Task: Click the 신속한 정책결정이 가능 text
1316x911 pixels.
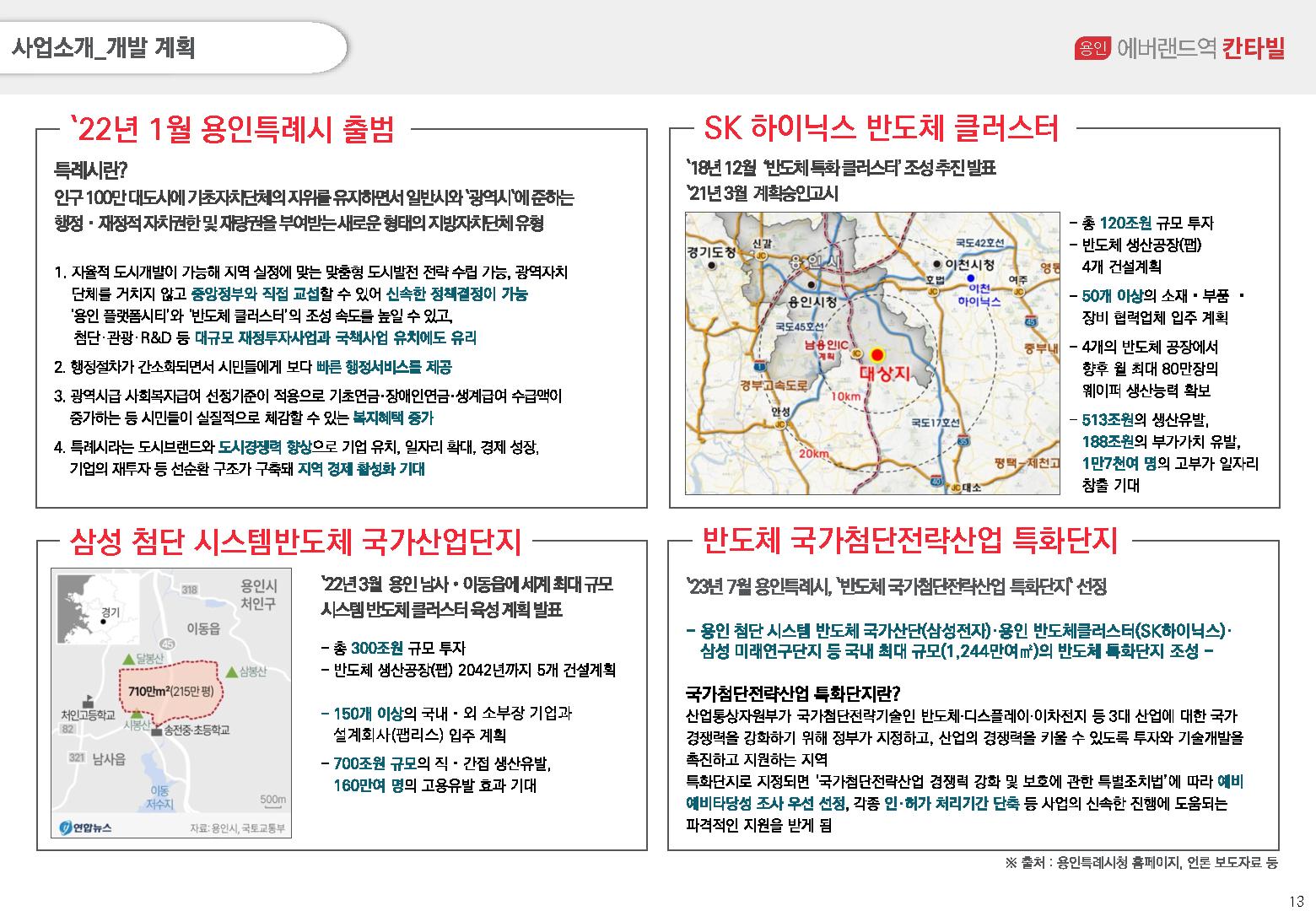Action: (x=456, y=294)
